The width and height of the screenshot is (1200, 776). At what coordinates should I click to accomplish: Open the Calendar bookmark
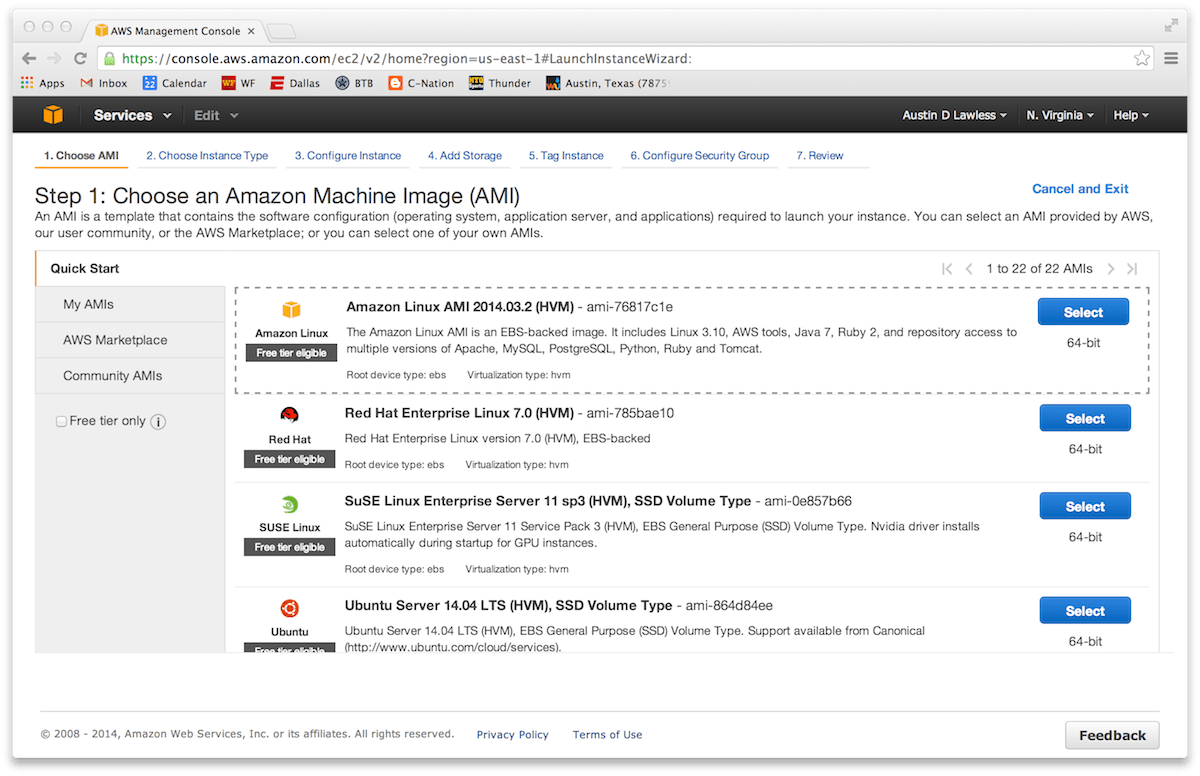175,83
